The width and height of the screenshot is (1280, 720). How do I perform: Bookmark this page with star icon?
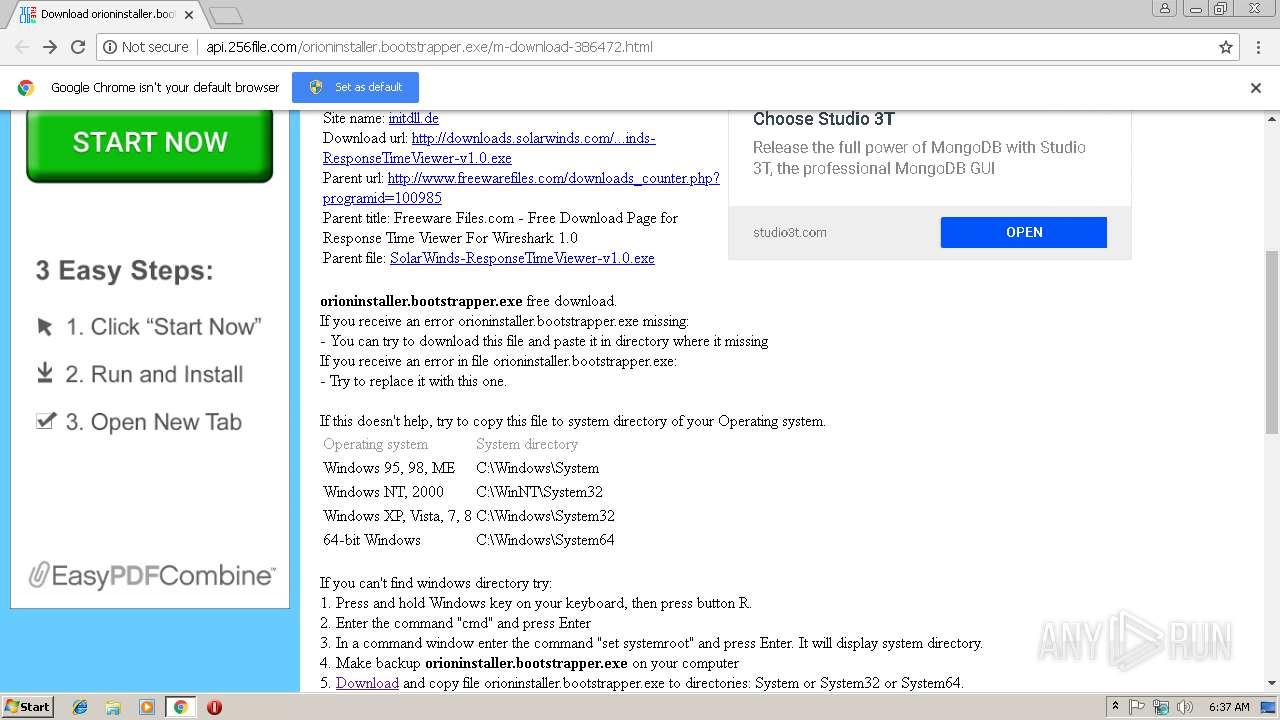(x=1226, y=47)
